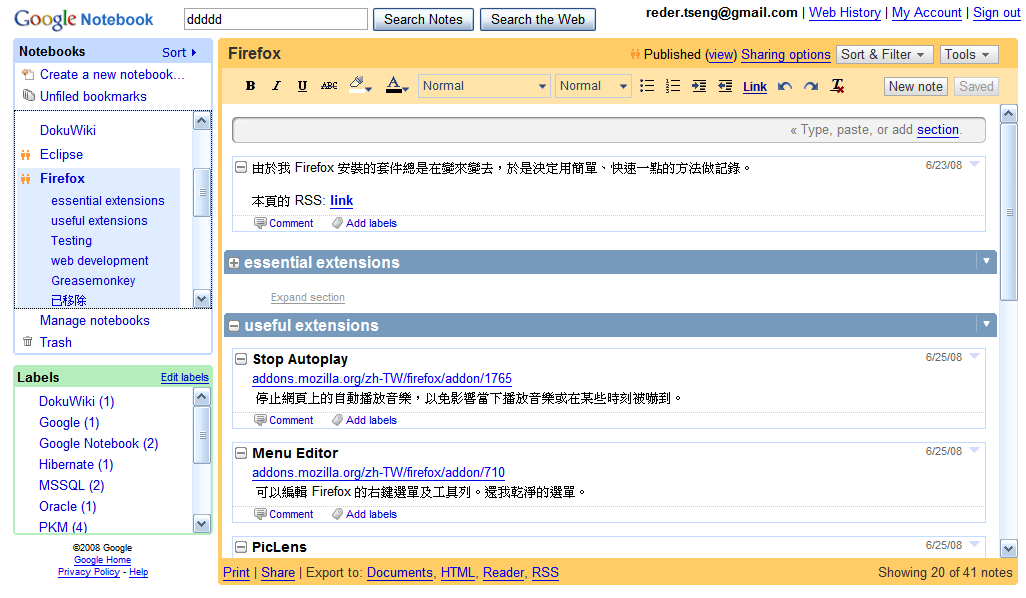The width and height of the screenshot is (1026, 598).
Task: Click the new note input field
Action: click(609, 130)
